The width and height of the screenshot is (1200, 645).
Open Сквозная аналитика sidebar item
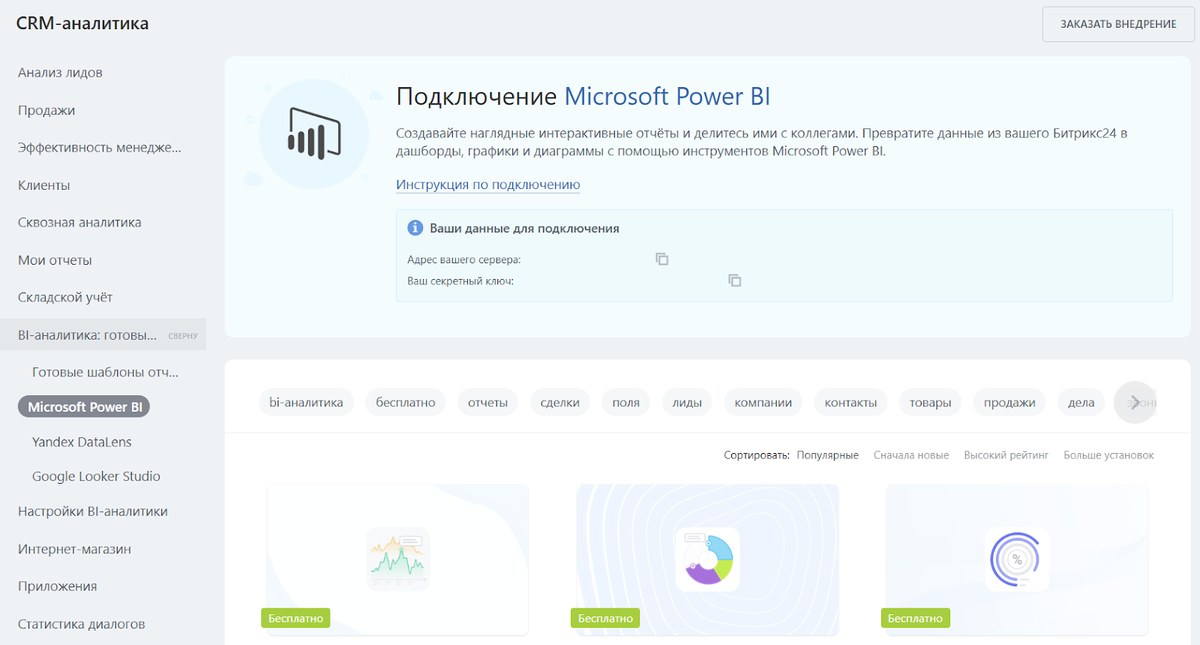pos(80,222)
